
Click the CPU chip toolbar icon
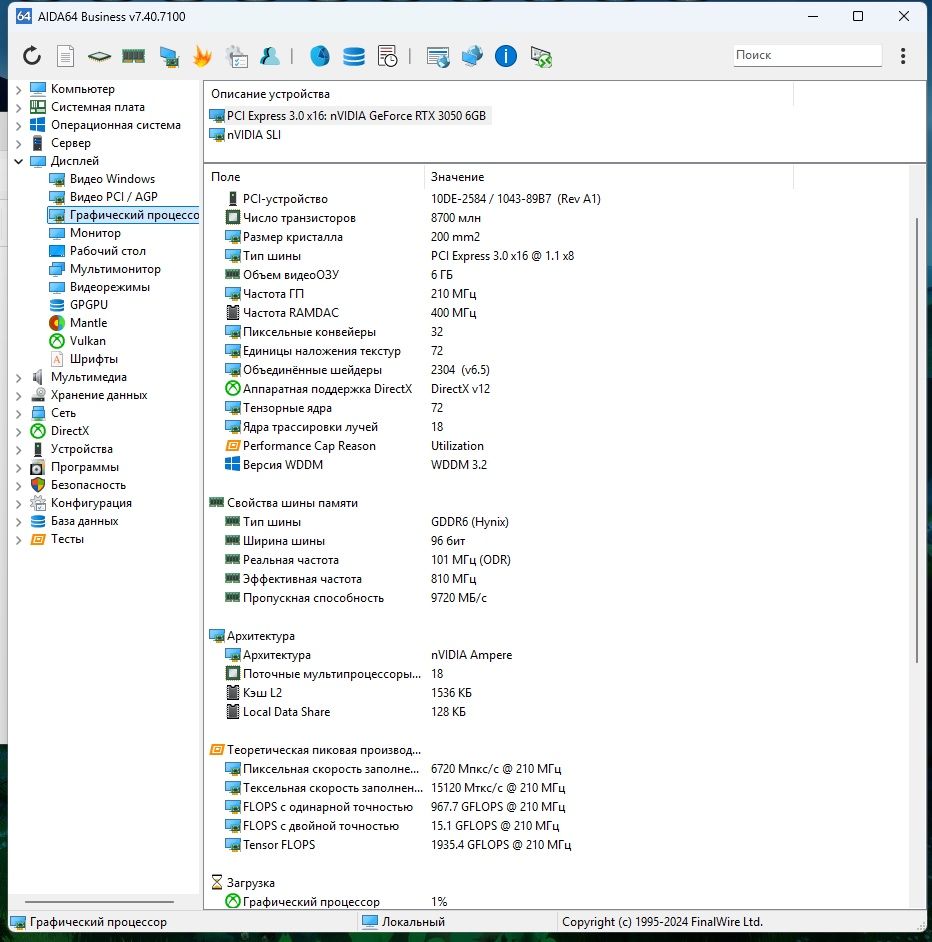pyautogui.click(x=99, y=56)
